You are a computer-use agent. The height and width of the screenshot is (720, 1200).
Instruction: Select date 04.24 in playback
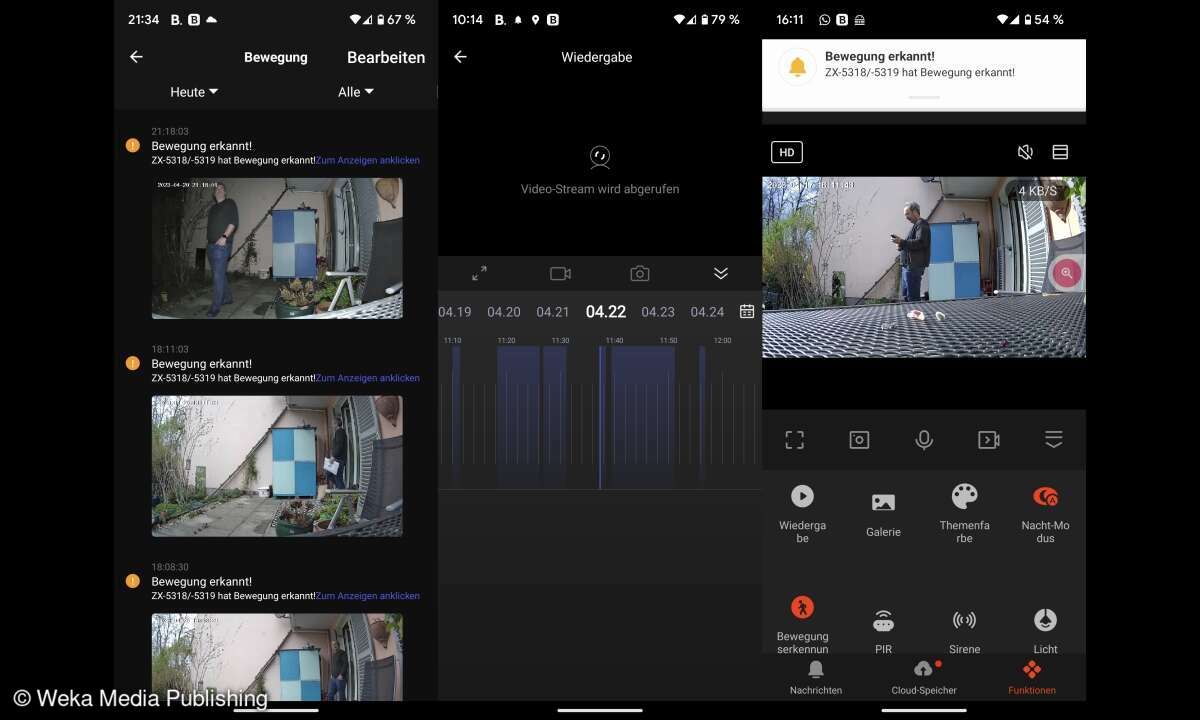click(x=707, y=312)
